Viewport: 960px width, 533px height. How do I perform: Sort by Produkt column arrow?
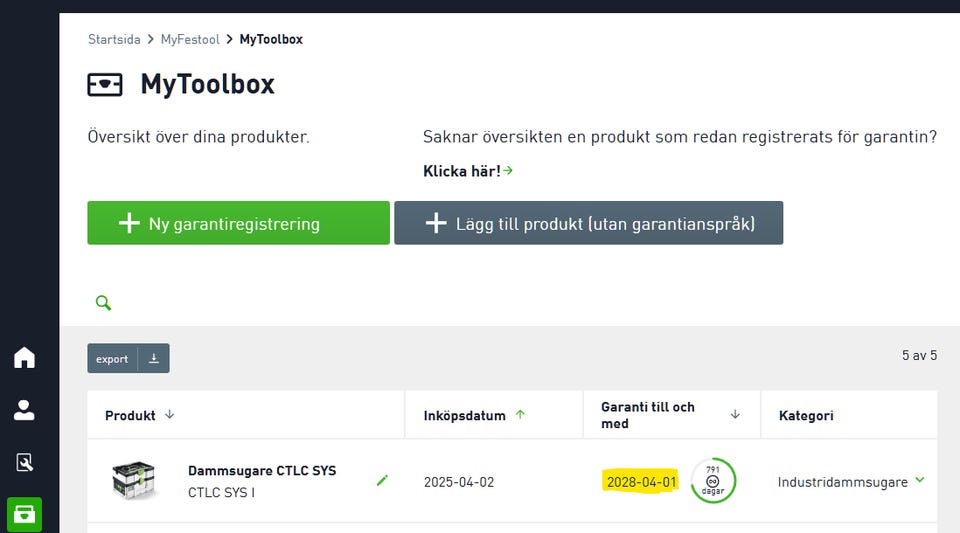170,415
